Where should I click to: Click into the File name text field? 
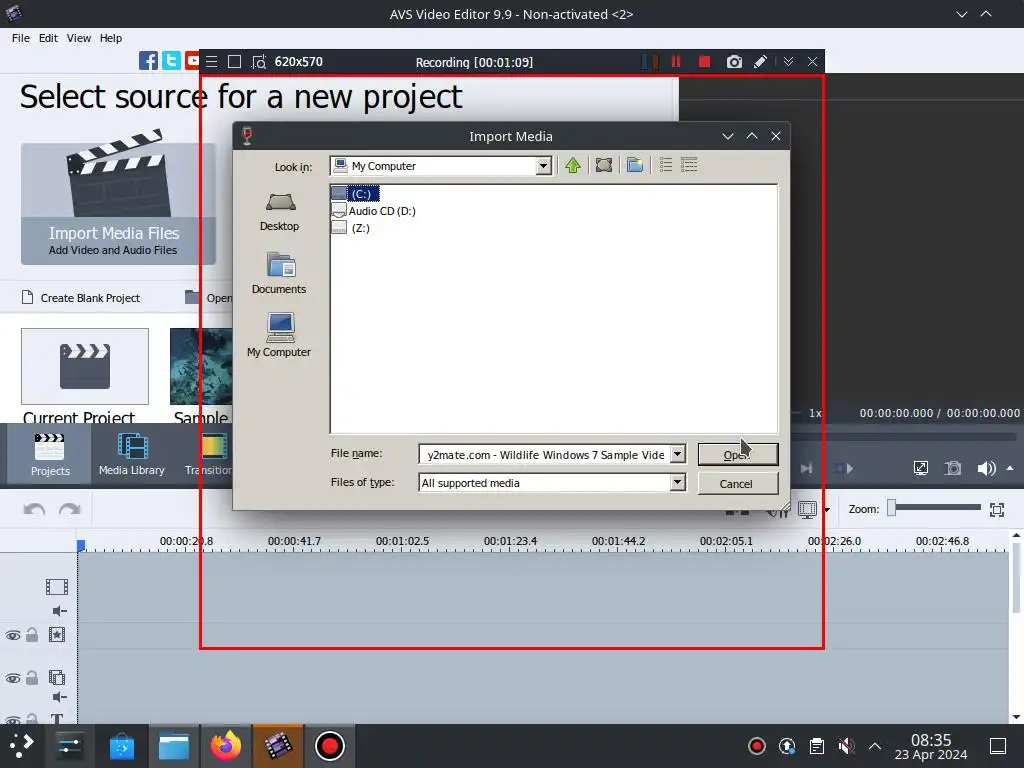click(545, 454)
